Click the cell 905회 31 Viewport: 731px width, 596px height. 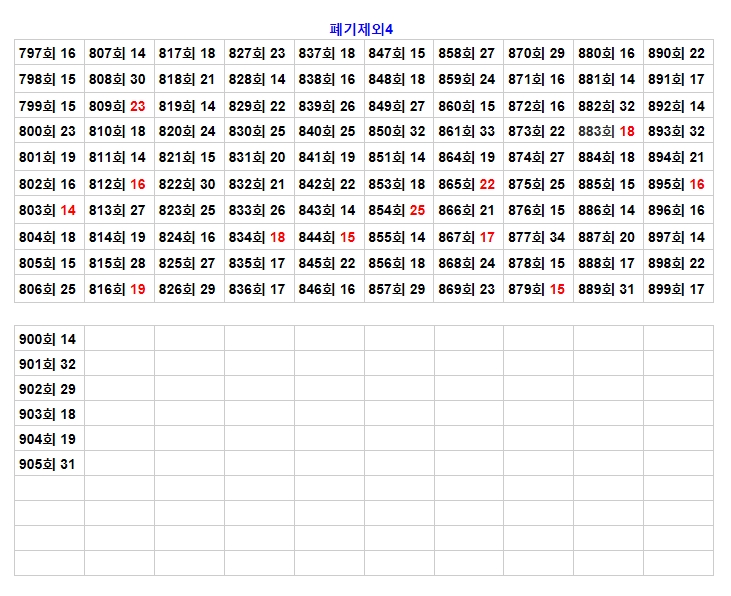(x=48, y=464)
